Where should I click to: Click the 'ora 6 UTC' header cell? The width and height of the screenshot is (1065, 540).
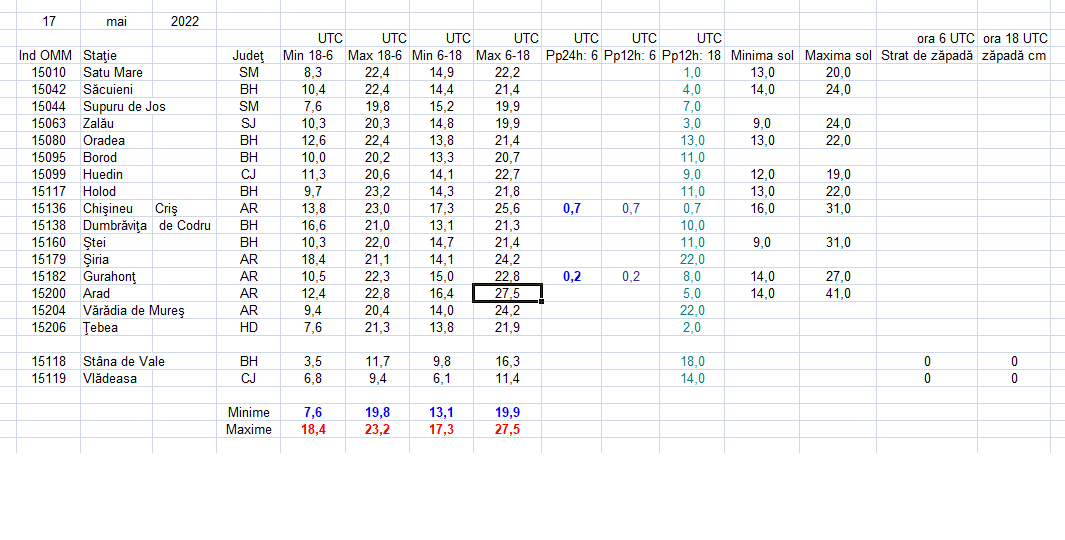(x=927, y=38)
